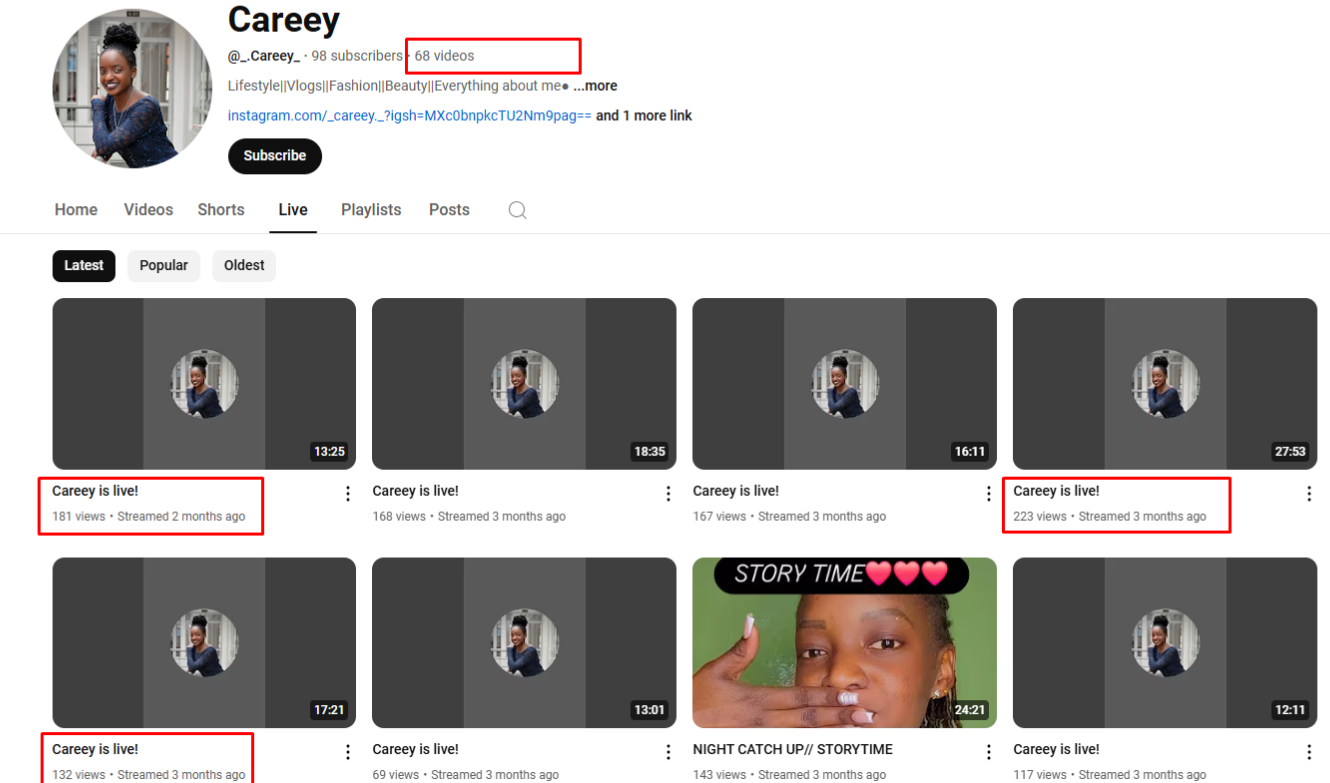Screen dimensions: 1330x783
Task: Open the Instagram profile link
Action: [x=409, y=116]
